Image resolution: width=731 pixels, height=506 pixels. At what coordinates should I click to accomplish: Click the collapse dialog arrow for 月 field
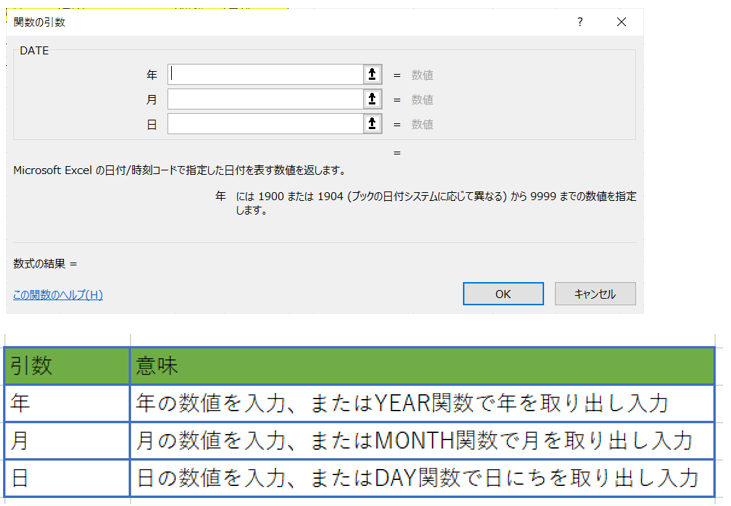pos(373,99)
